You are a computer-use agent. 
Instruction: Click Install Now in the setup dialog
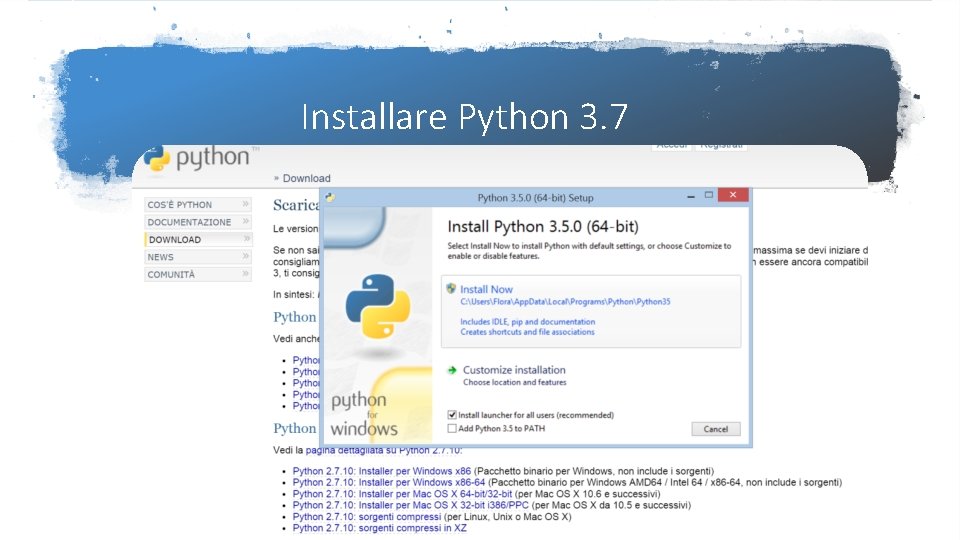(x=486, y=289)
